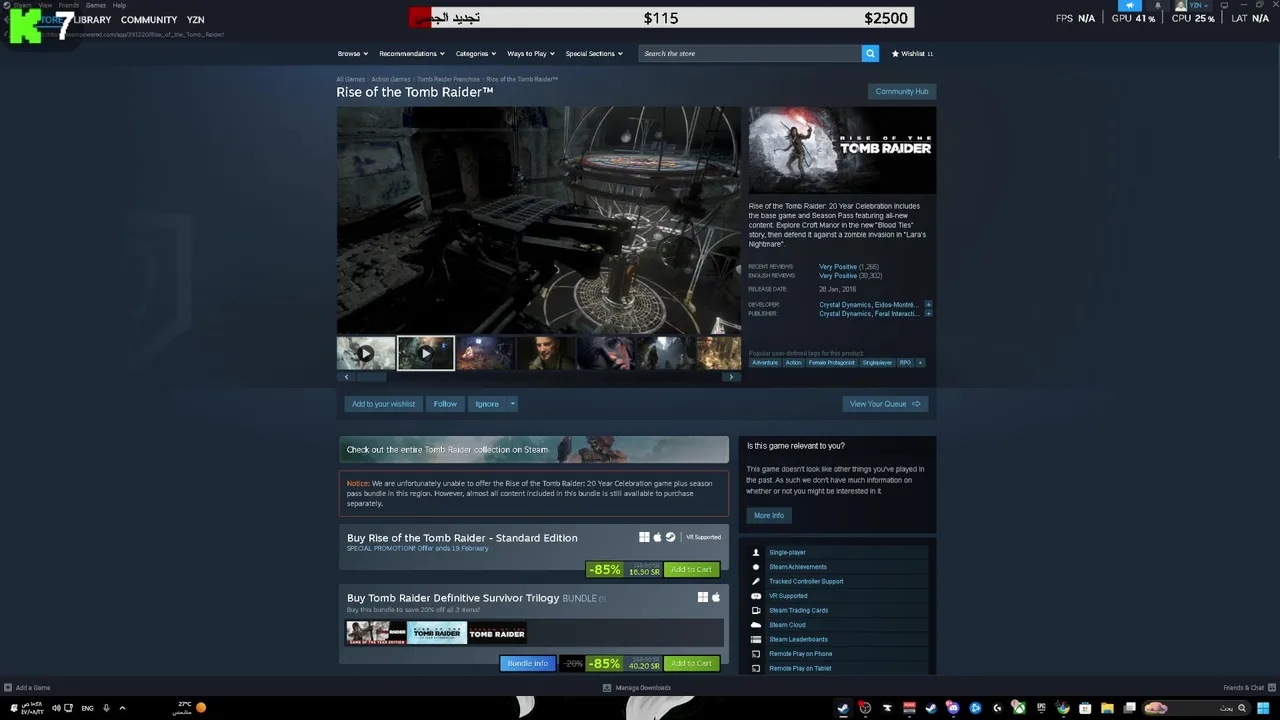This screenshot has width=1280, height=720.
Task: Open the Games menu
Action: coord(95,5)
